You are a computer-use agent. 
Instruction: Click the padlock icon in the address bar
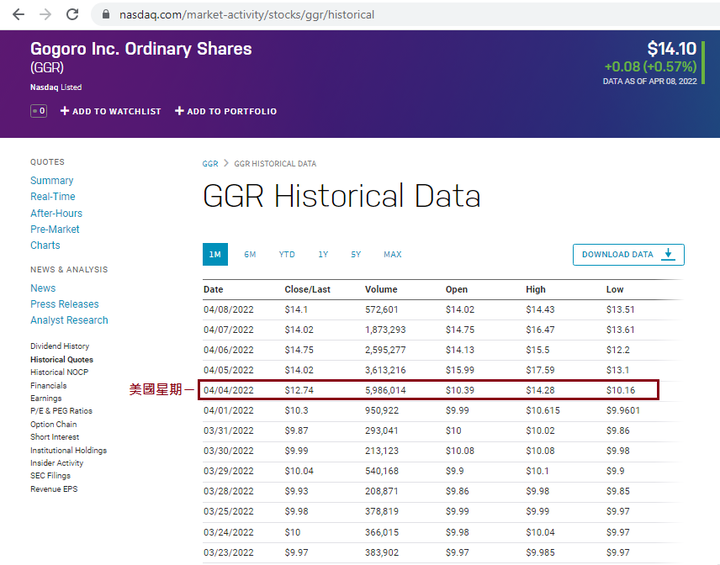tap(106, 15)
